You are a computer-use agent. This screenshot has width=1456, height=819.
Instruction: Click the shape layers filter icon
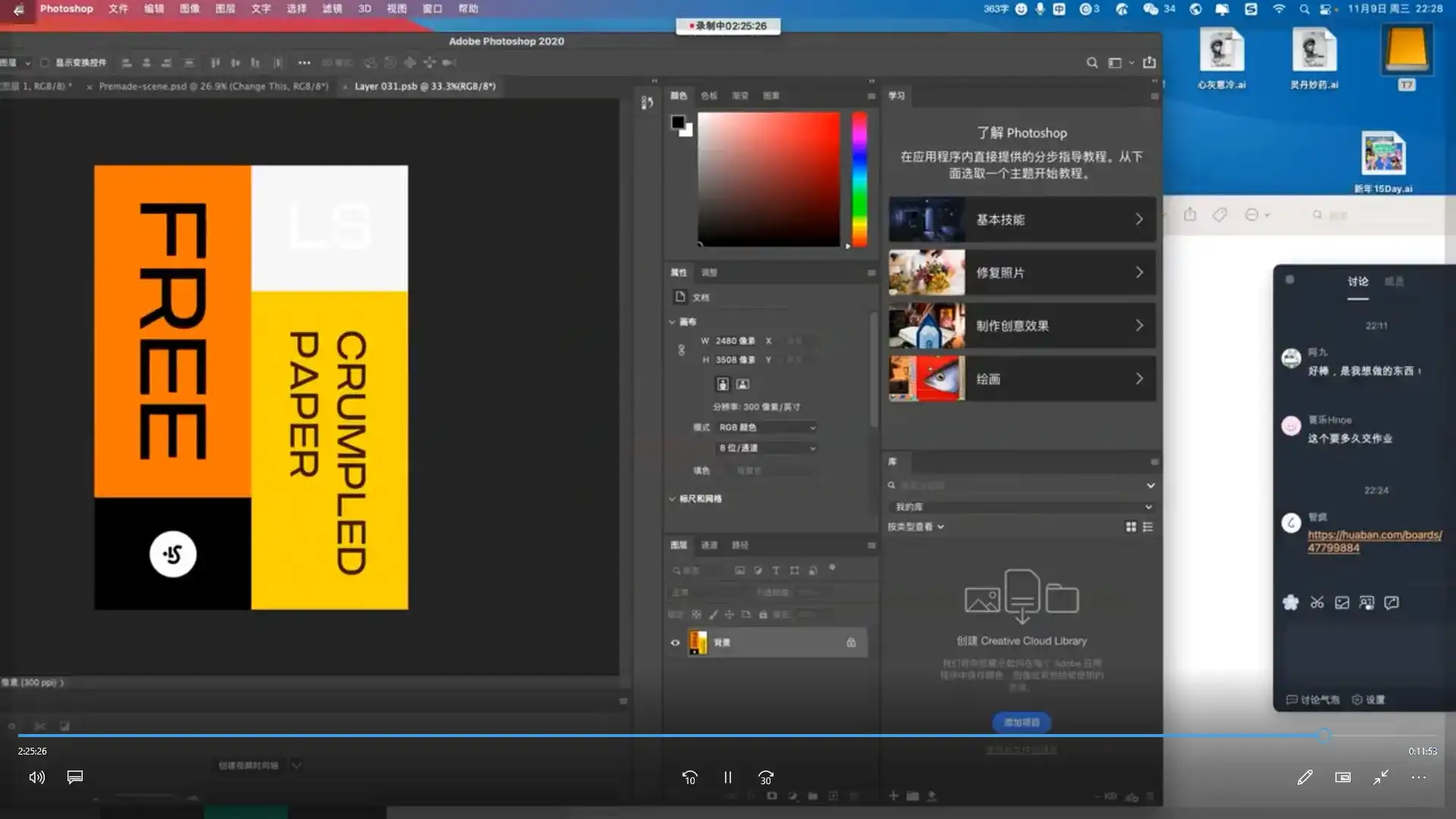click(795, 570)
